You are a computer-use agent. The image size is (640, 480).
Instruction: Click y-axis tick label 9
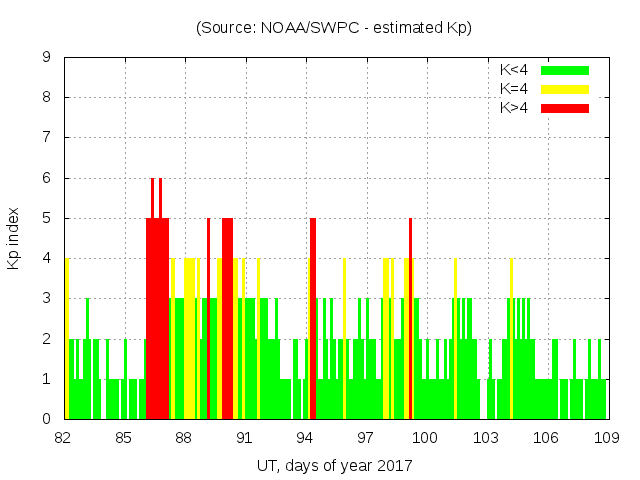(x=47, y=58)
